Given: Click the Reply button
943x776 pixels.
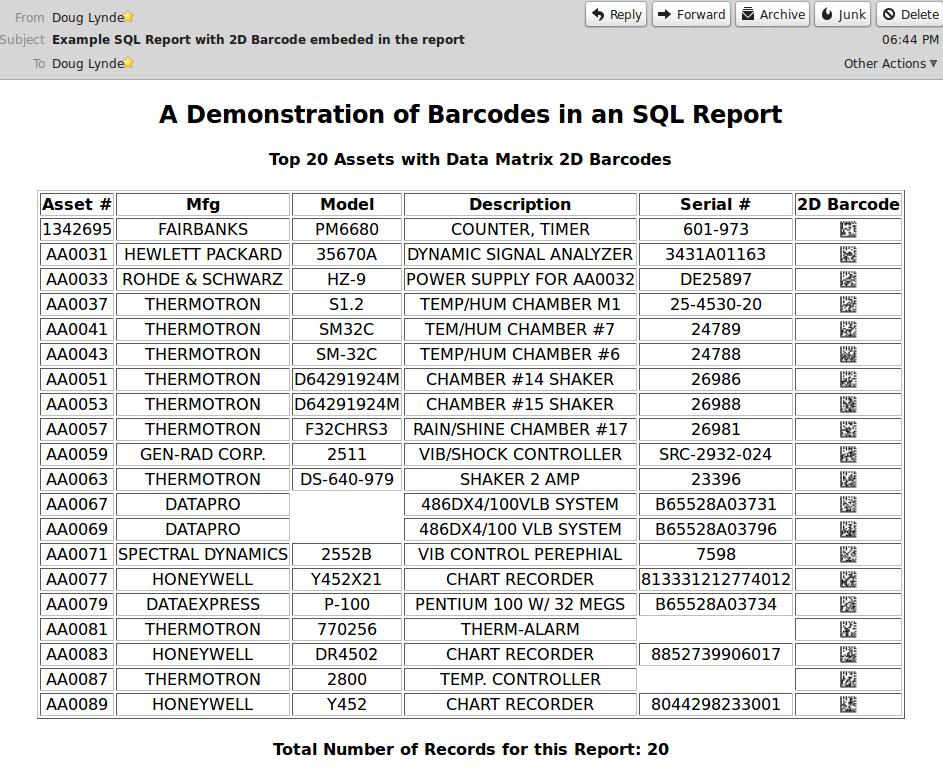Looking at the screenshot, I should 615,14.
